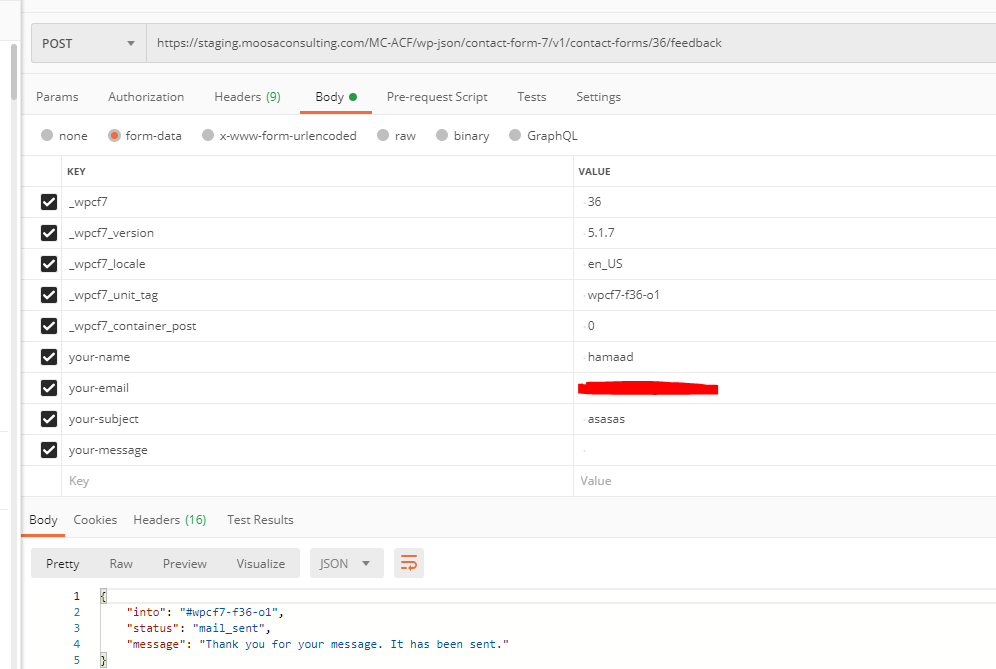Select the raw body type radio button
The image size is (996, 669).
pyautogui.click(x=383, y=136)
